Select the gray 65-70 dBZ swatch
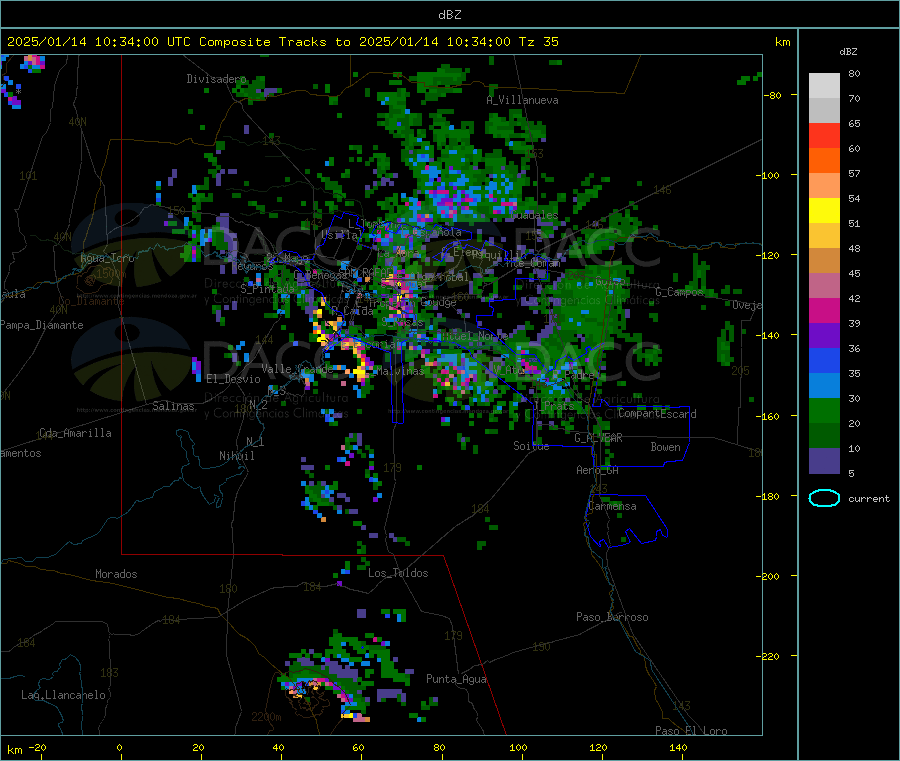900x761 pixels. tap(824, 111)
